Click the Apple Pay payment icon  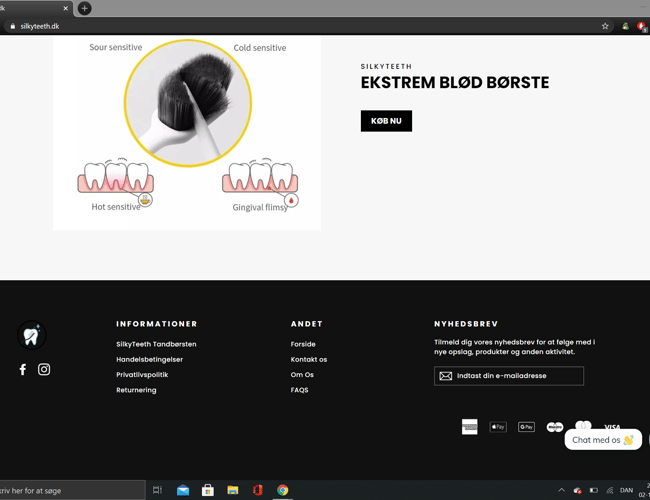coord(498,427)
